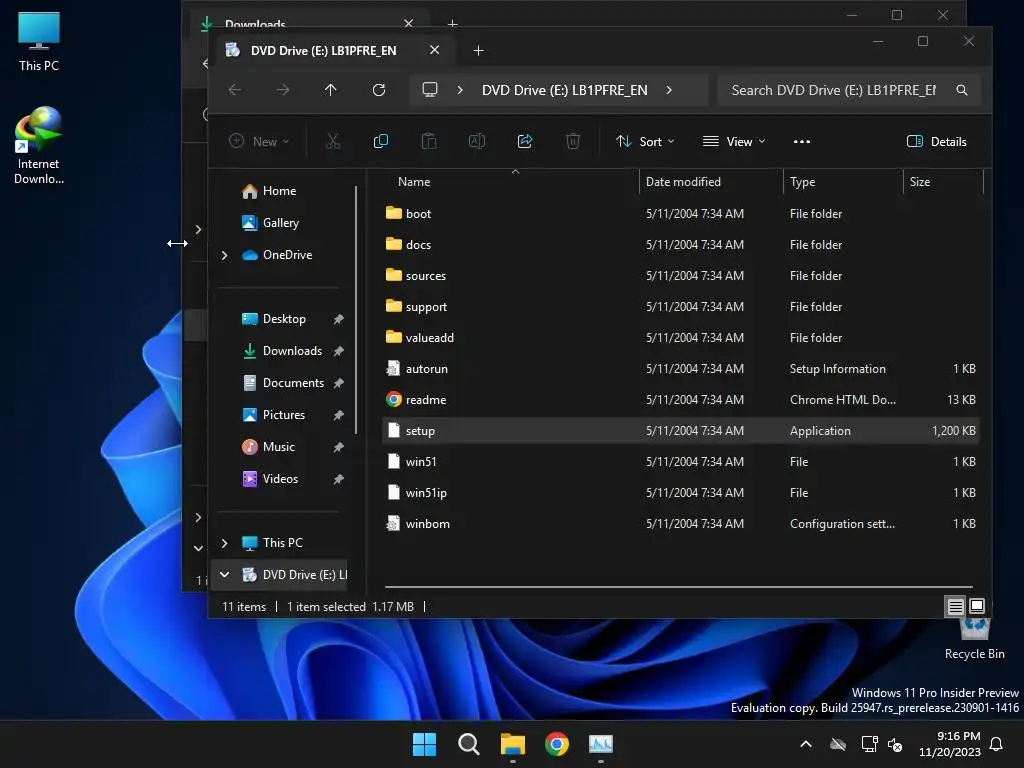
Task: Open Internet Download Manager desktop shortcut
Action: (x=39, y=145)
